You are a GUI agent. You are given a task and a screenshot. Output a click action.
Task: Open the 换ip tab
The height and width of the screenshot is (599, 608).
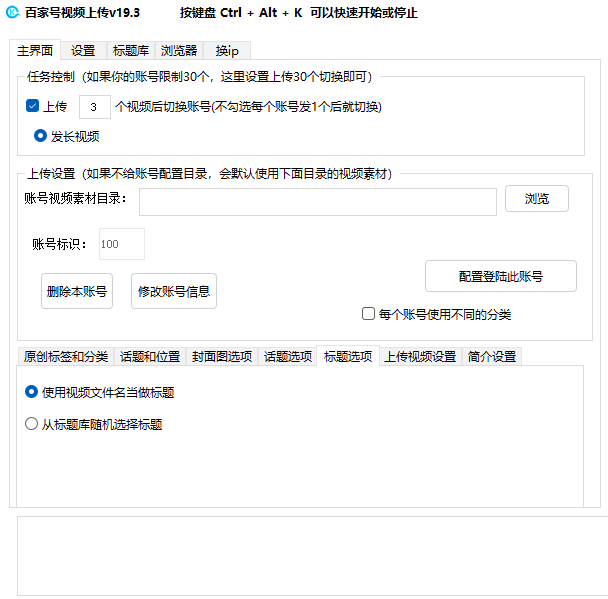coord(227,51)
